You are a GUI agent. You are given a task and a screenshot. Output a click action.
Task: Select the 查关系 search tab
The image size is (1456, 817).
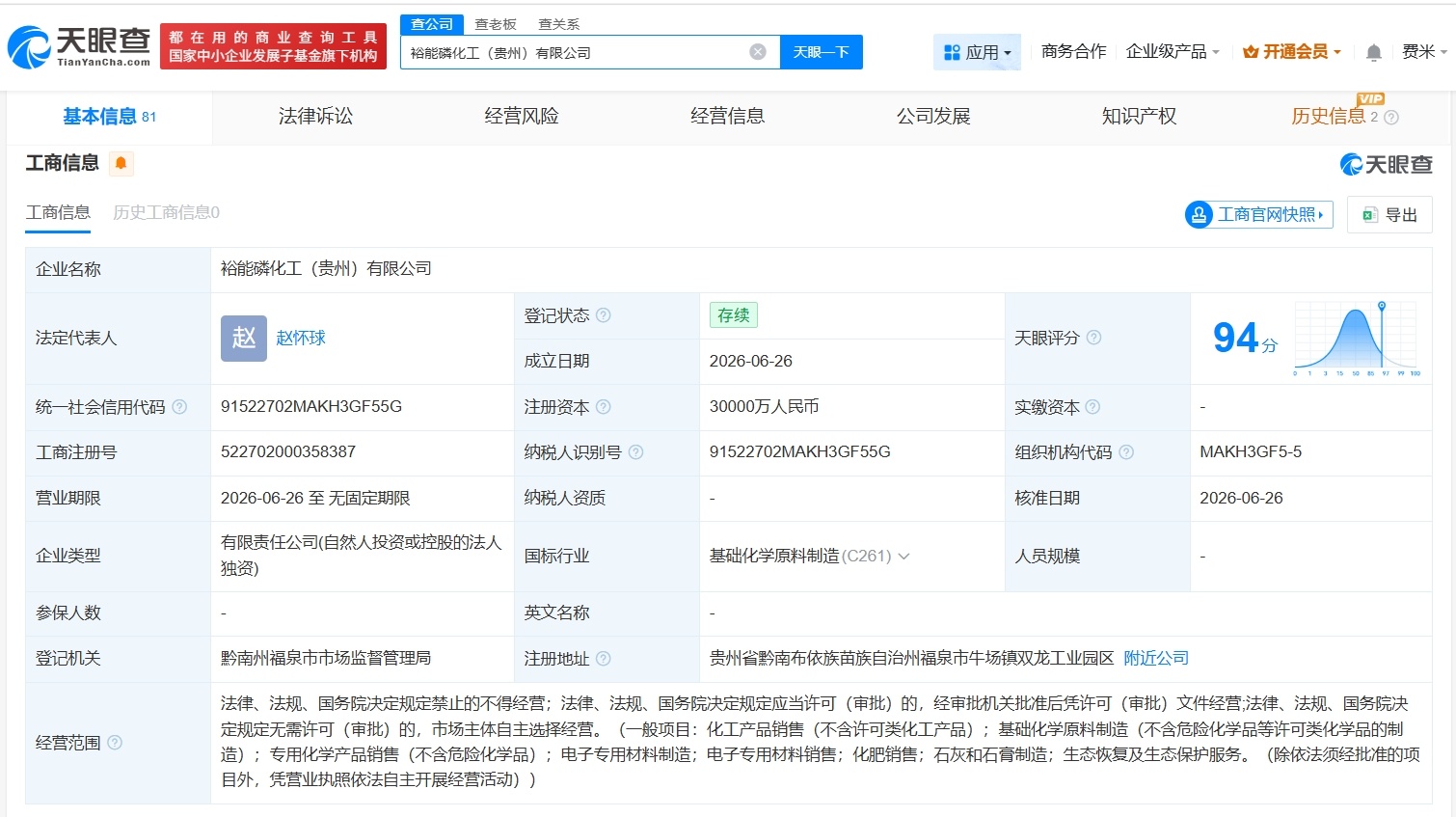559,24
